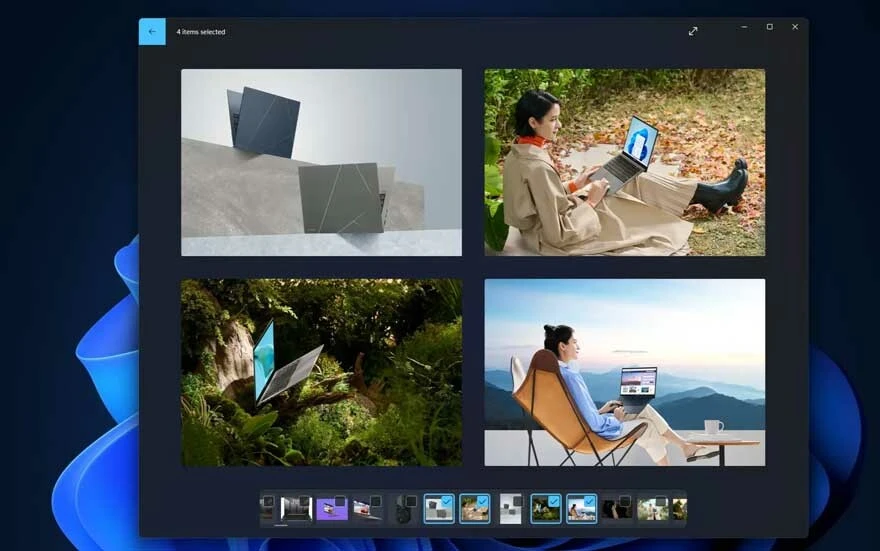The image size is (880, 551).
Task: Go back using the blue arrow button
Action: pyautogui.click(x=152, y=31)
